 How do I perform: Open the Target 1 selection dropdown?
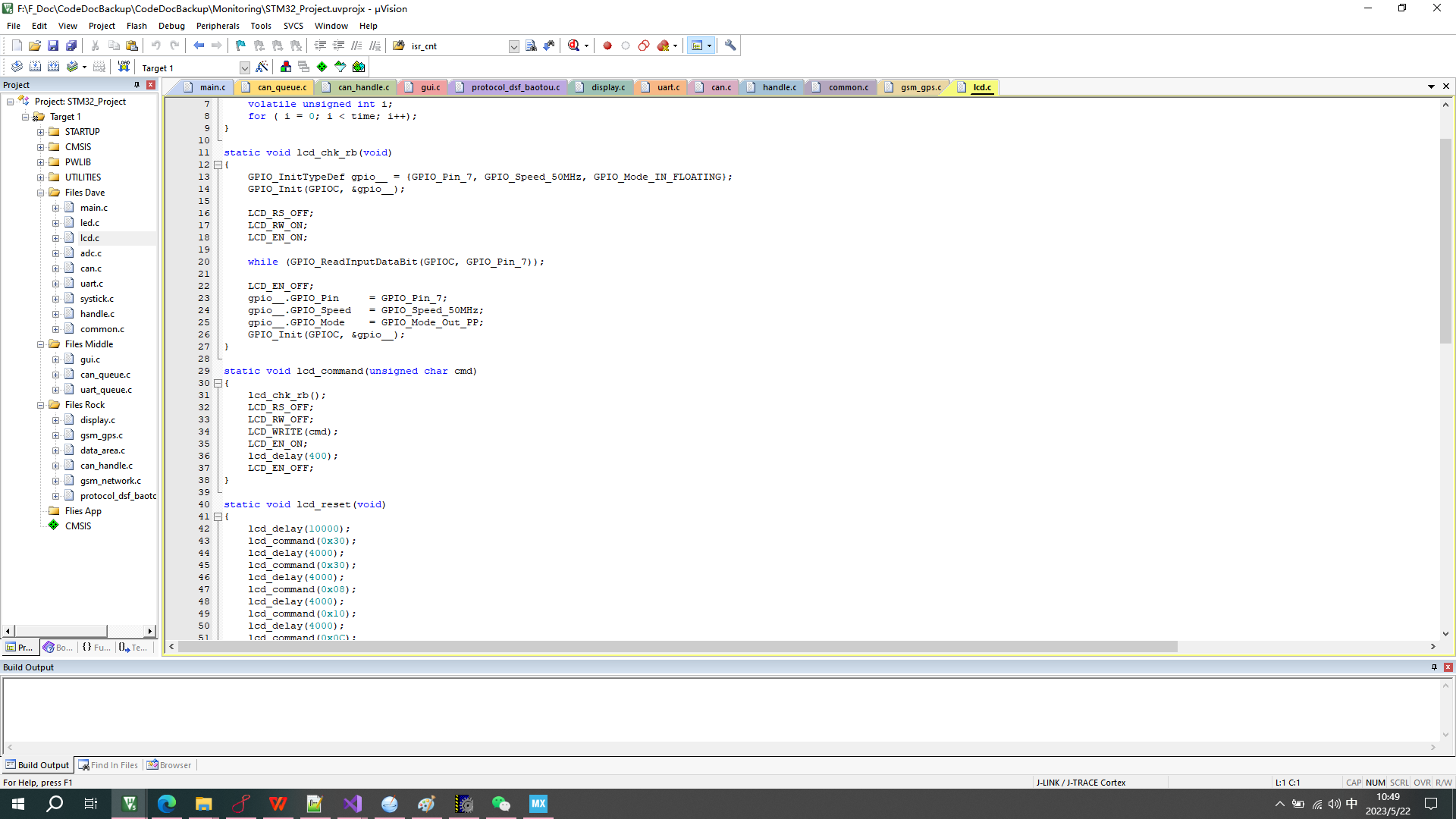(244, 67)
